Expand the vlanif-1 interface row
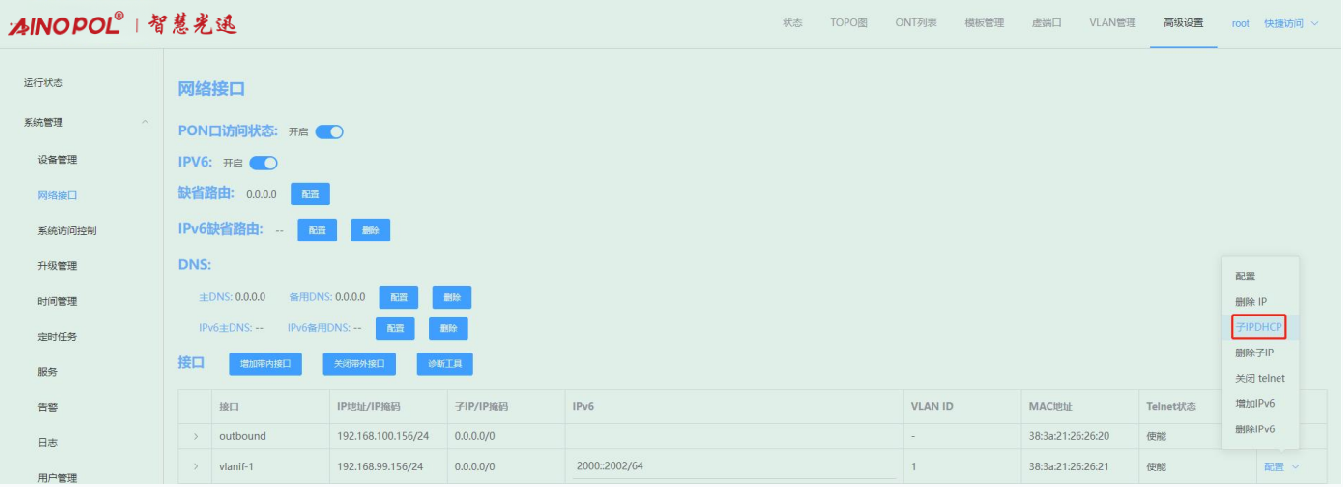Viewport: 1343px width, 487px height. pos(196,467)
